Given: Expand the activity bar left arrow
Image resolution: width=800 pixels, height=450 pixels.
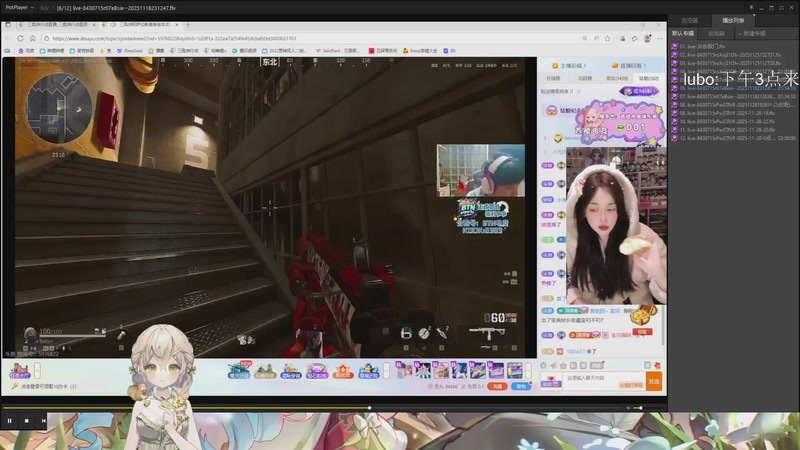Looking at the screenshot, I should coord(386,370).
